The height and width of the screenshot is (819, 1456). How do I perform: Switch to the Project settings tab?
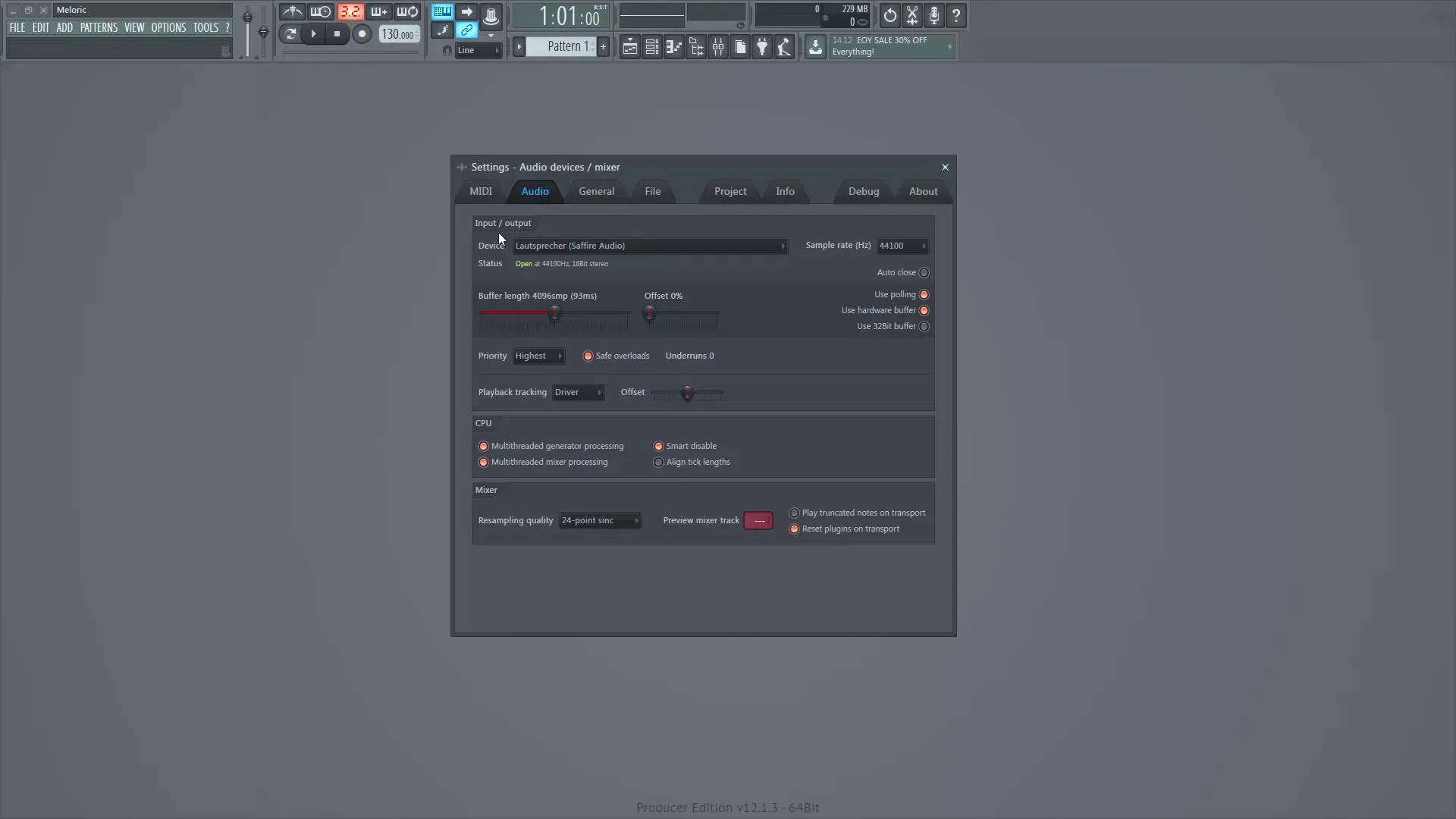(730, 191)
